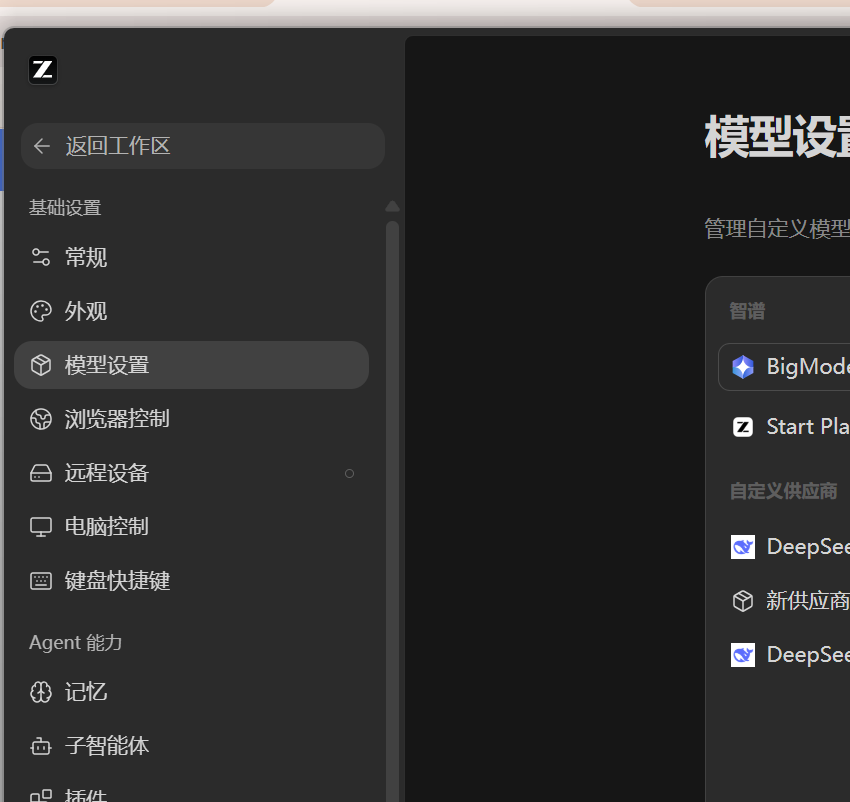Click the Agent 能力 section label
Image resolution: width=850 pixels, height=802 pixels.
coord(75,643)
